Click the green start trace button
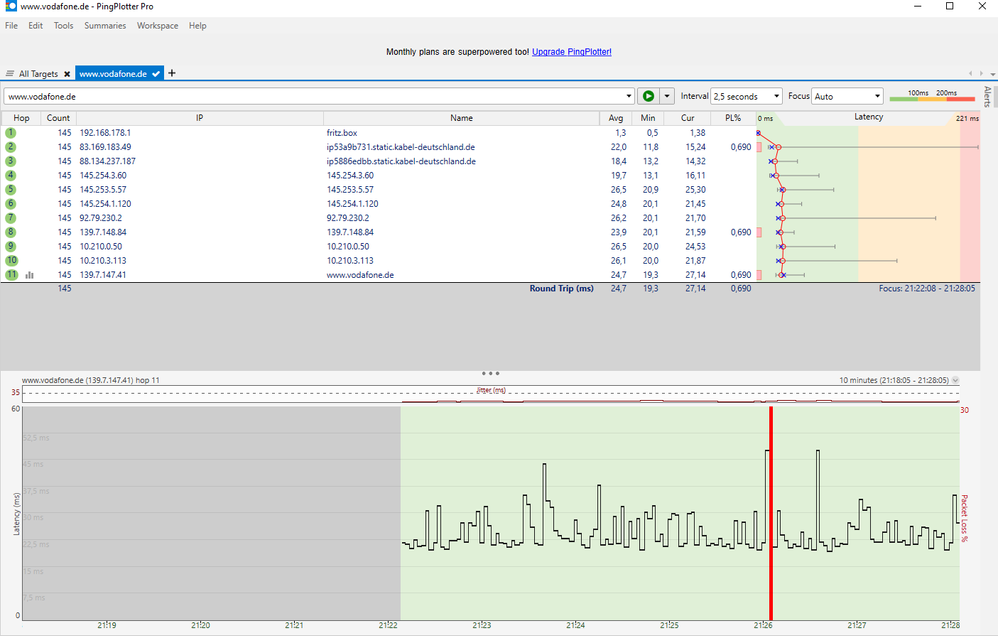The image size is (998, 636). coord(648,96)
